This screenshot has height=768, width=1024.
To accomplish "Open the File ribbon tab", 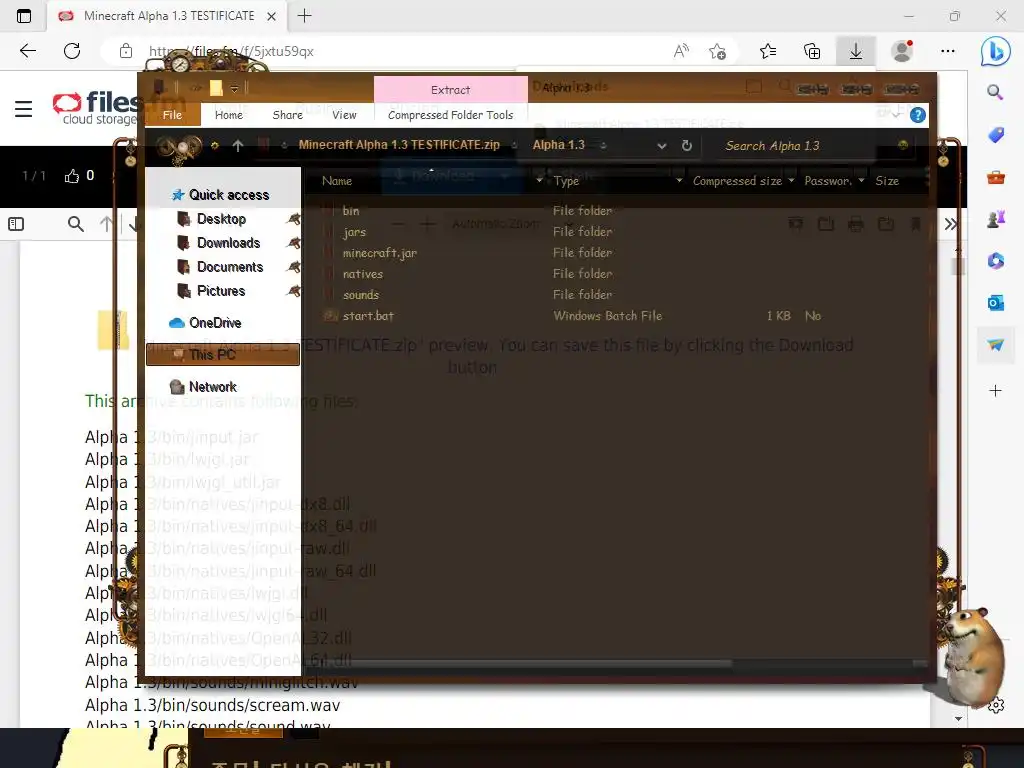I will [x=172, y=115].
